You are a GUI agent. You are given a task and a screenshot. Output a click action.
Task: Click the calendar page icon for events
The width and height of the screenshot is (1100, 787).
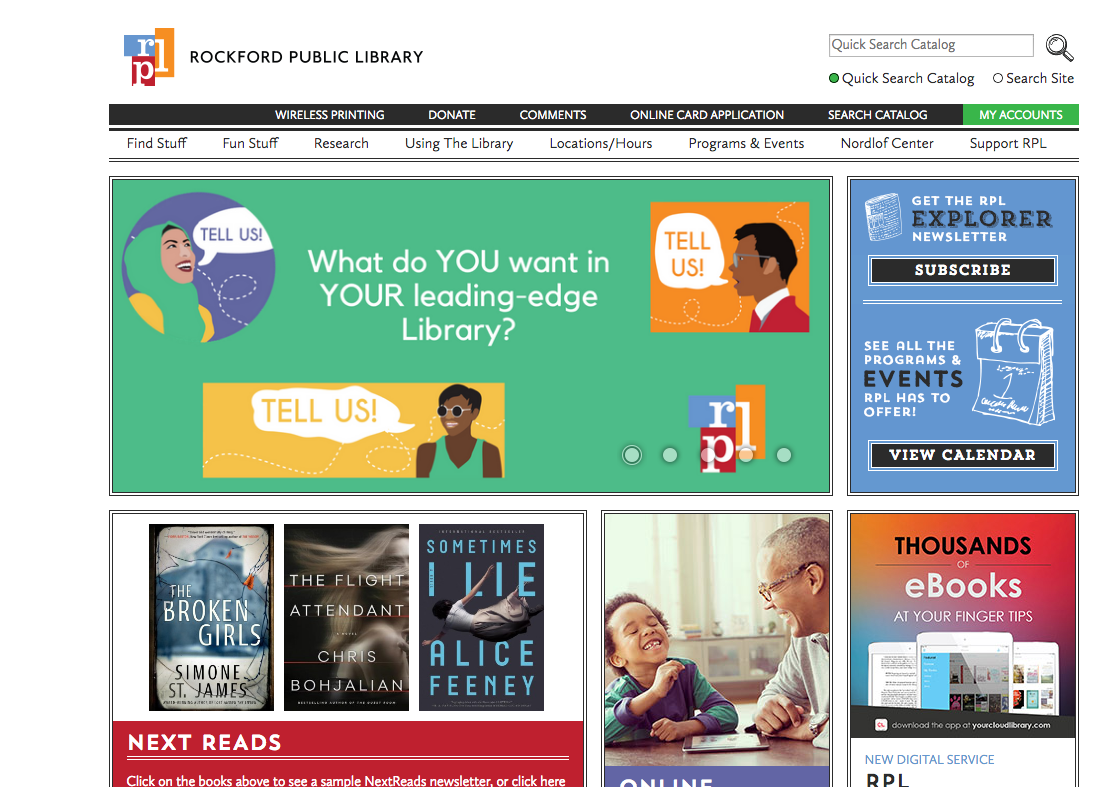click(1014, 371)
